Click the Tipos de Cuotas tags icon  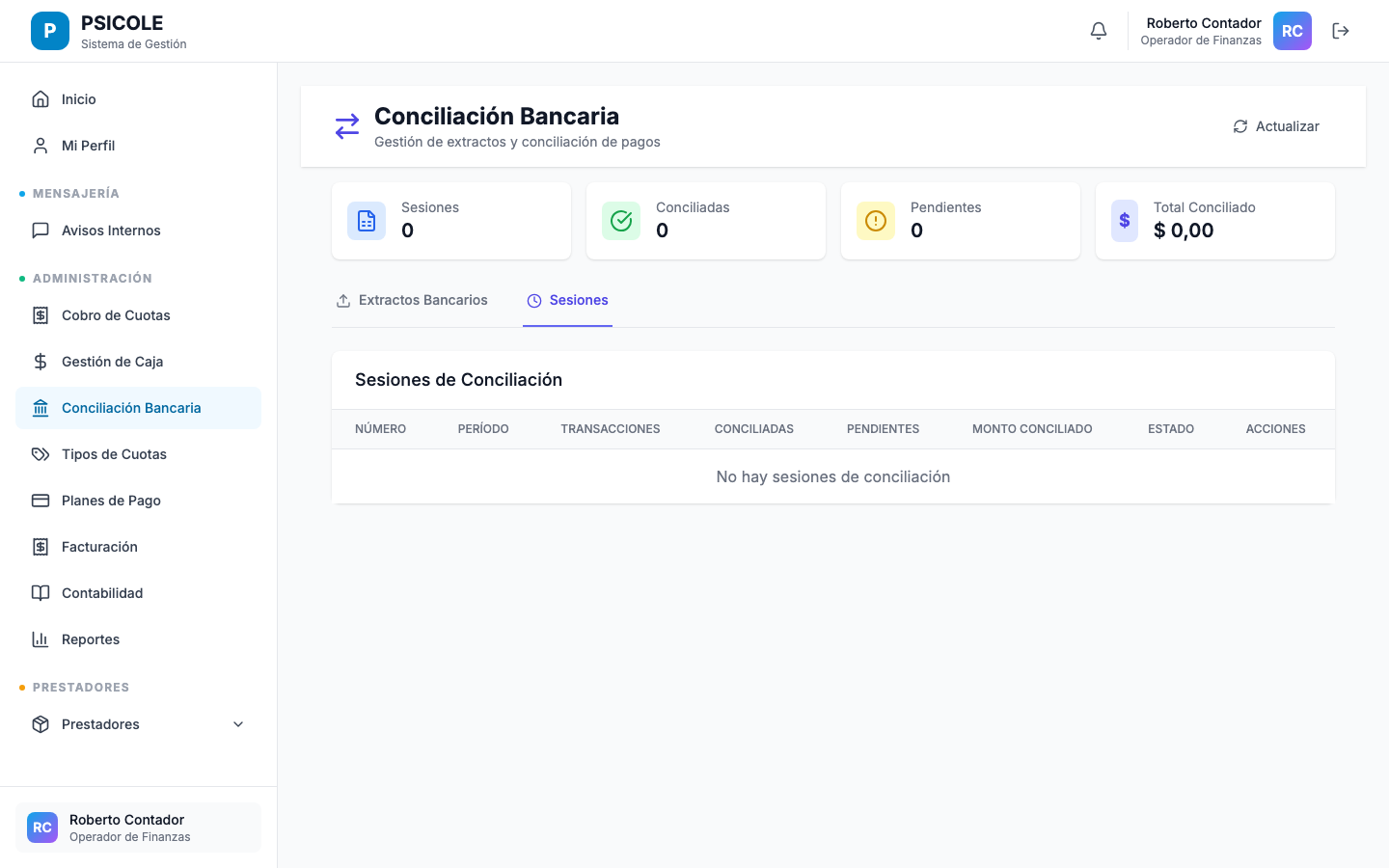pos(41,454)
